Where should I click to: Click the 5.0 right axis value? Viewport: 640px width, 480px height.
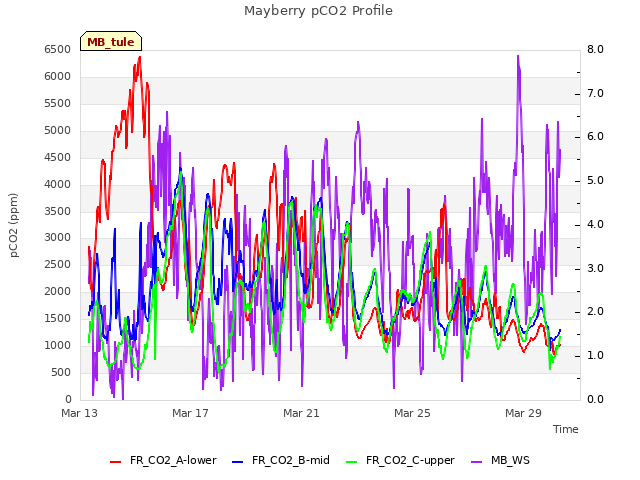(x=595, y=180)
